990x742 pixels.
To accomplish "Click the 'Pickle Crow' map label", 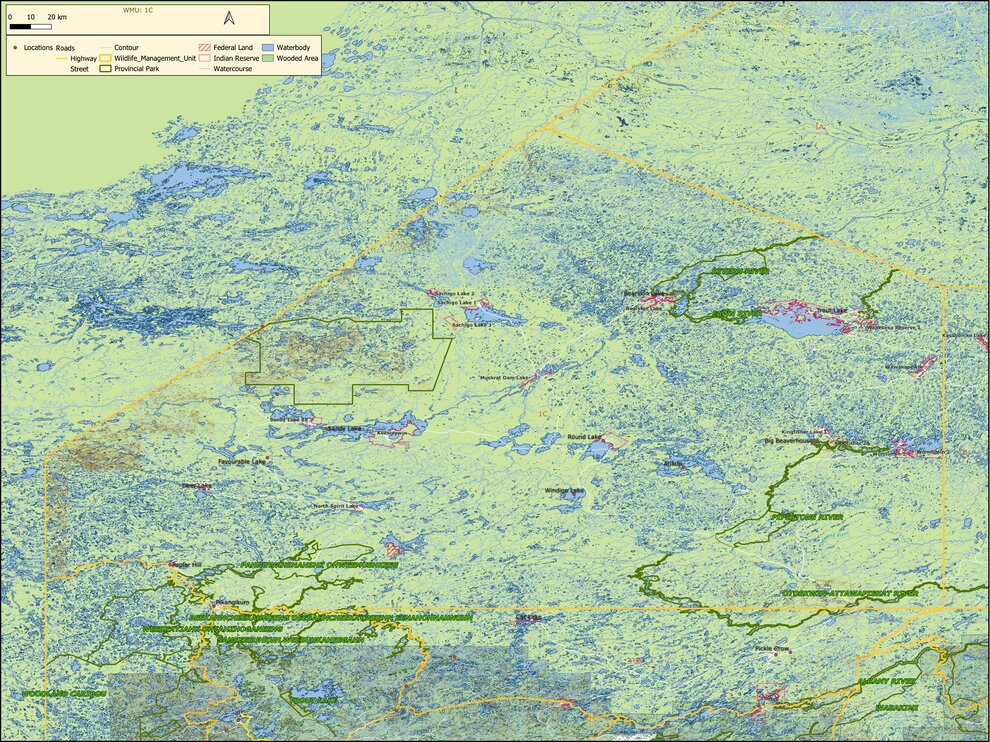I will [x=772, y=649].
